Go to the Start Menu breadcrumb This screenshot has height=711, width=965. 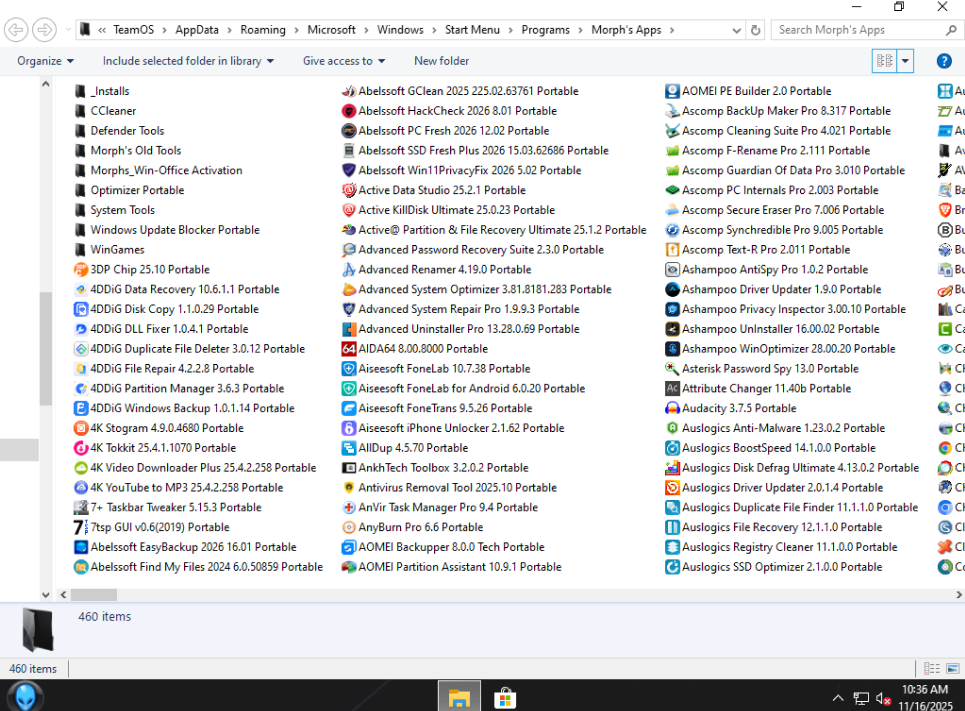point(472,30)
